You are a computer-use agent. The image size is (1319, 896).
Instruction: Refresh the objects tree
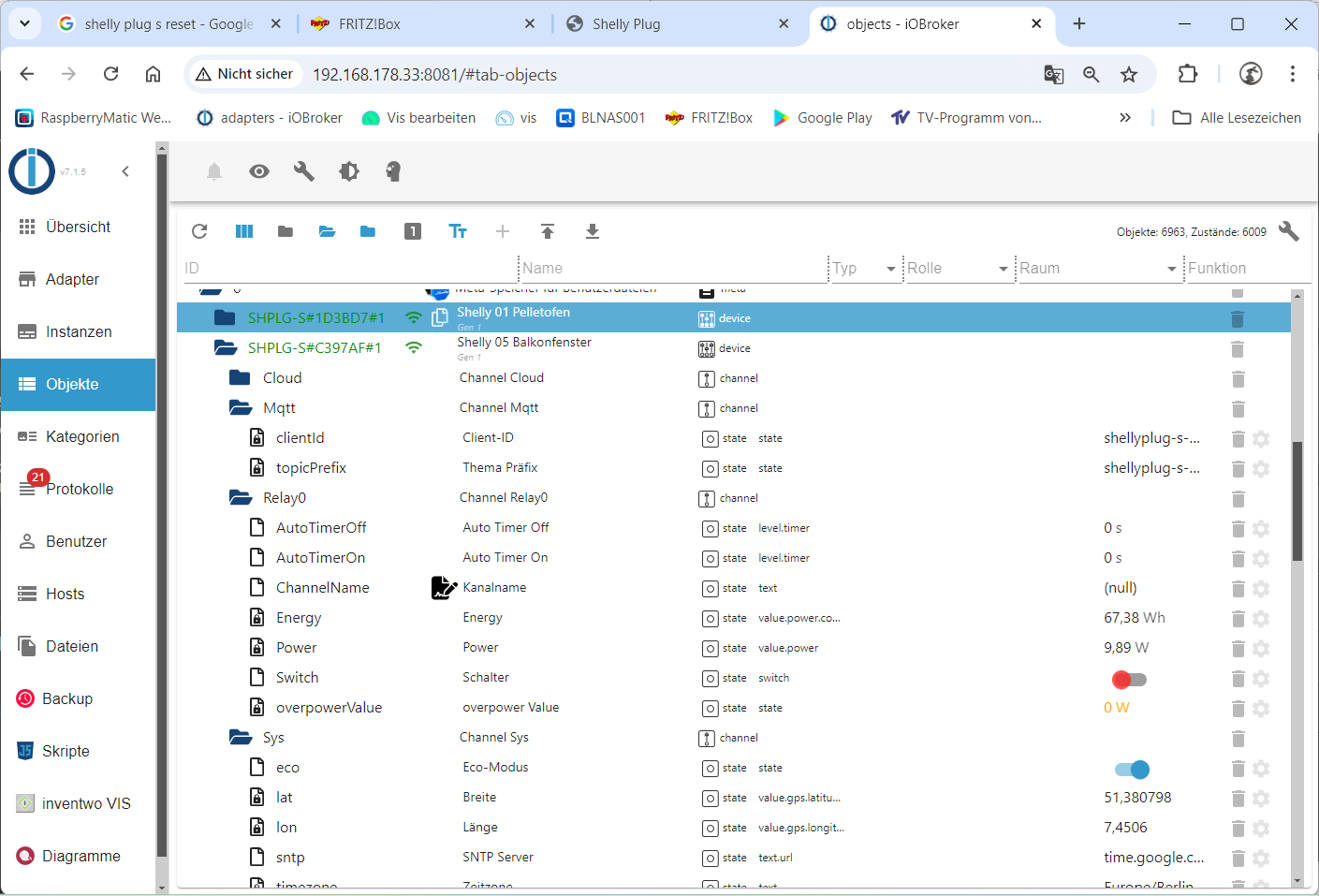[199, 231]
